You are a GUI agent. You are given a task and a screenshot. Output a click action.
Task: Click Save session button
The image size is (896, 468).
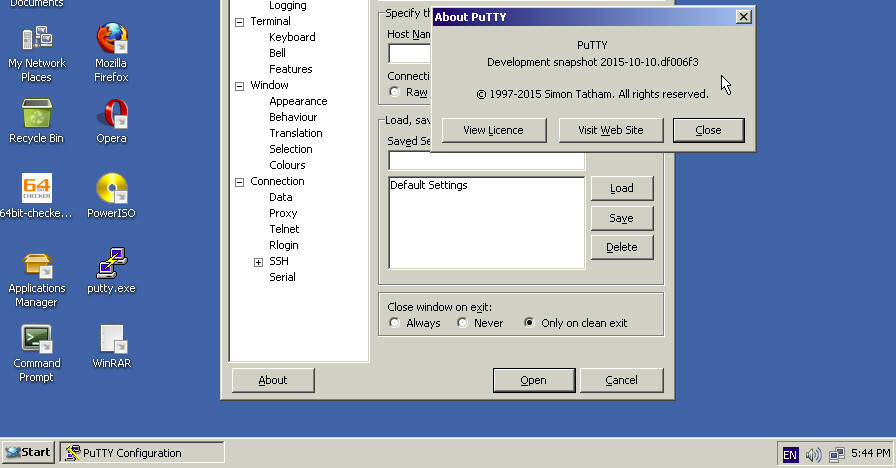[622, 218]
